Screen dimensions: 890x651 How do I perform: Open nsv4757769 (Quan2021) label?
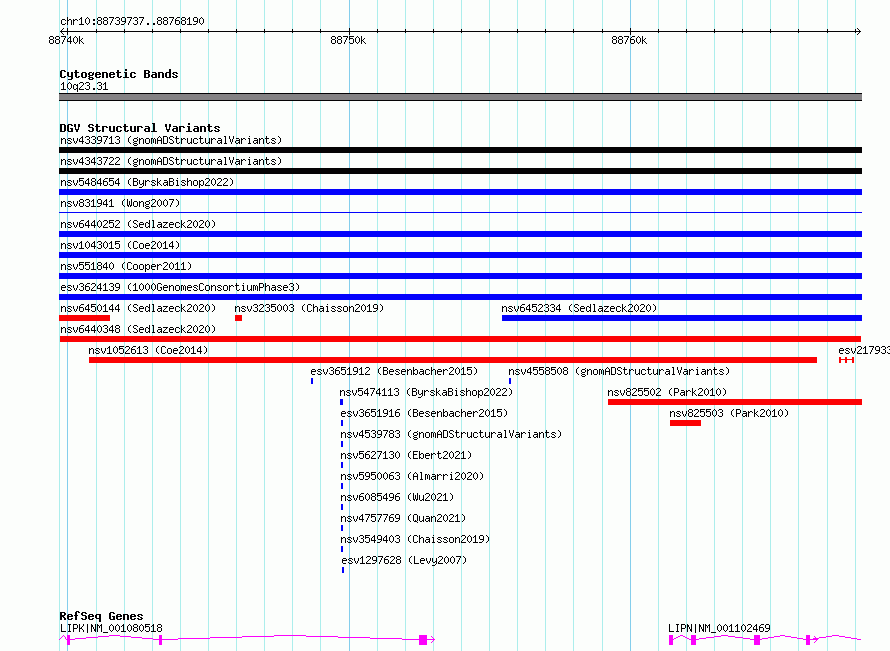pyautogui.click(x=402, y=518)
